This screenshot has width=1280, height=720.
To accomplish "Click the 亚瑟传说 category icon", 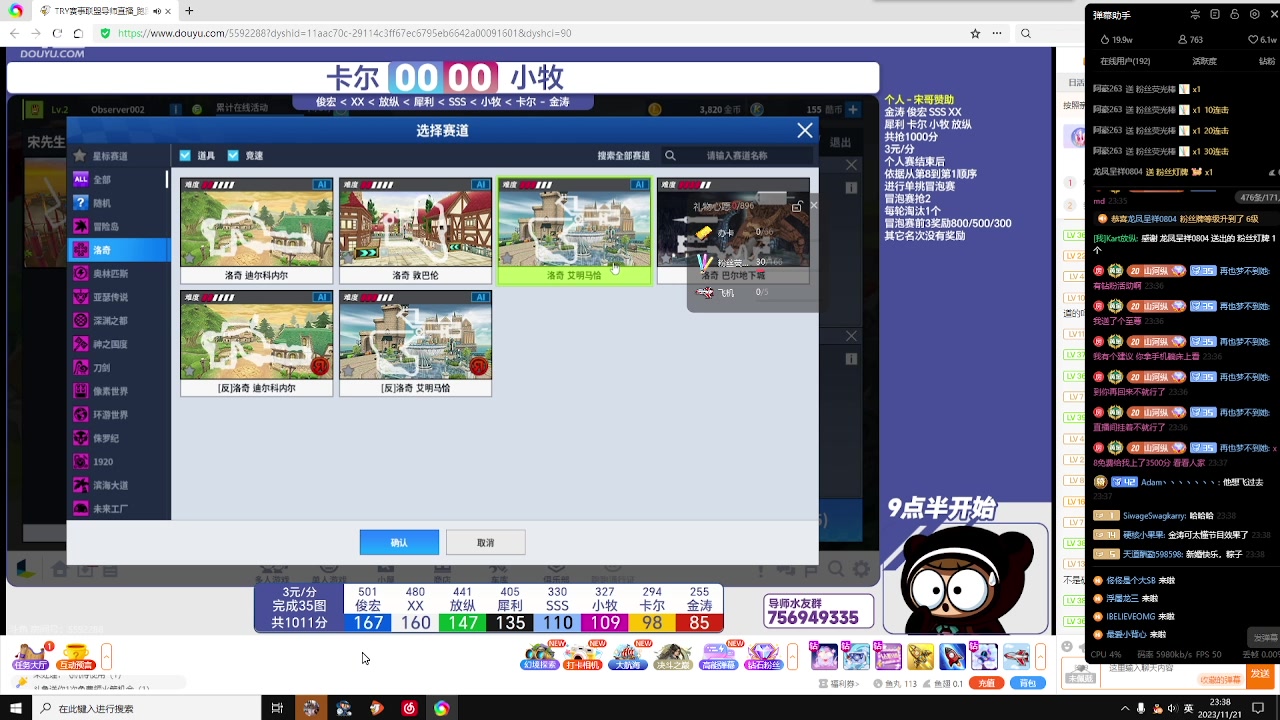I will (x=81, y=297).
